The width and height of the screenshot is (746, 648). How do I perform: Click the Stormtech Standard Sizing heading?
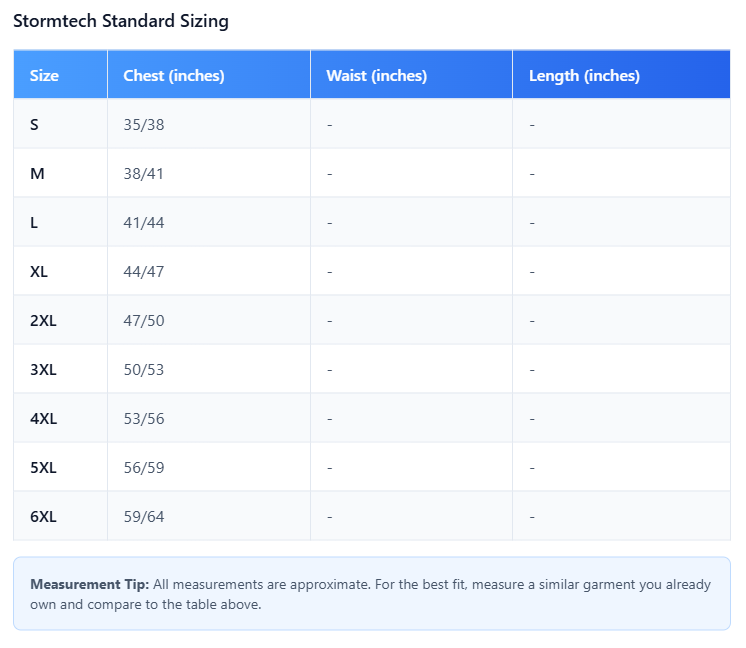pos(121,21)
